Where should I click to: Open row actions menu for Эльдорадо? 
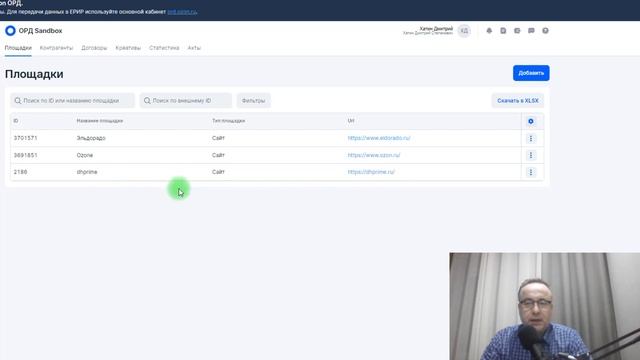[531, 138]
